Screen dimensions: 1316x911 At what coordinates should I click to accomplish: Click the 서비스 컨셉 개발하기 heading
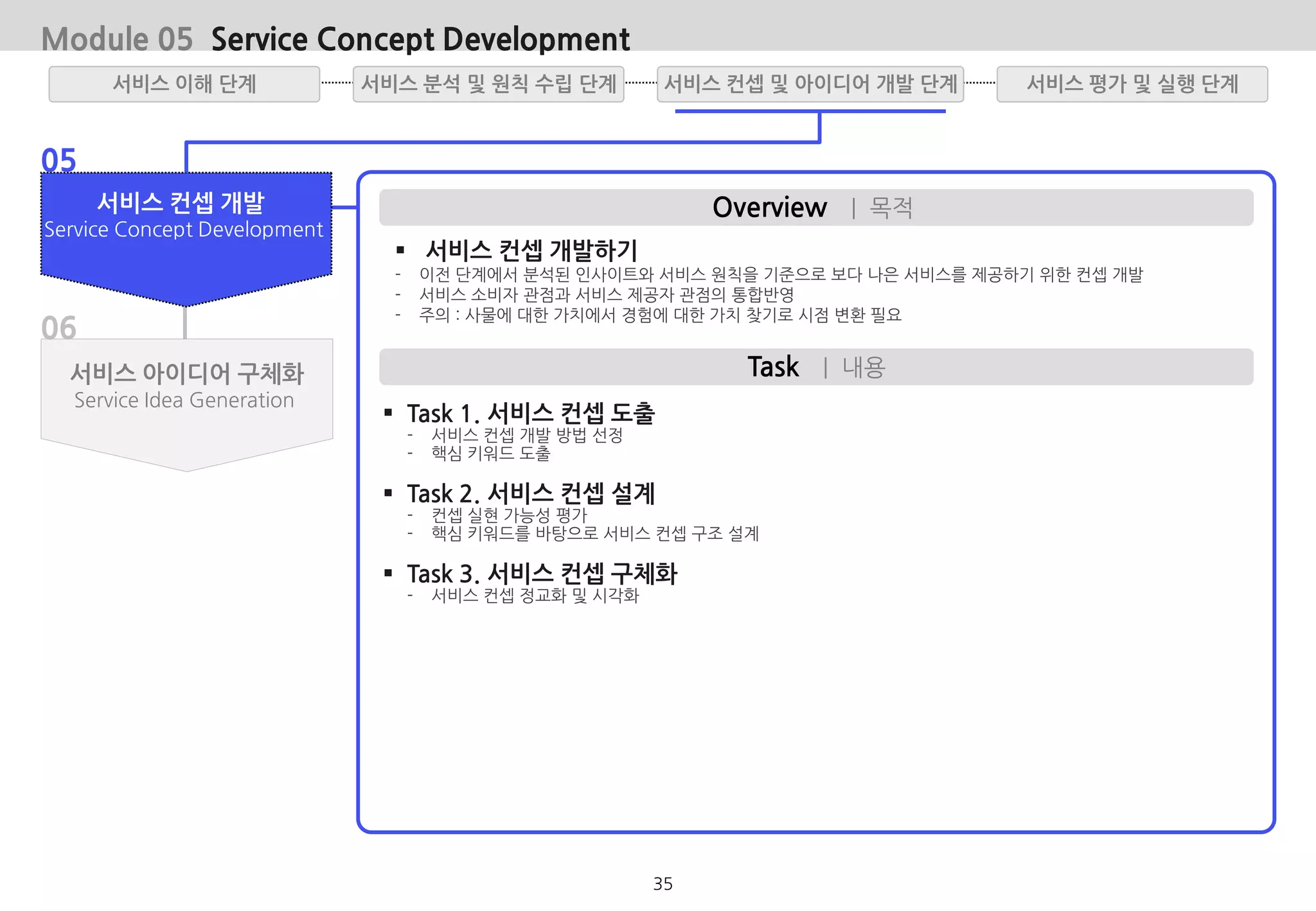531,250
